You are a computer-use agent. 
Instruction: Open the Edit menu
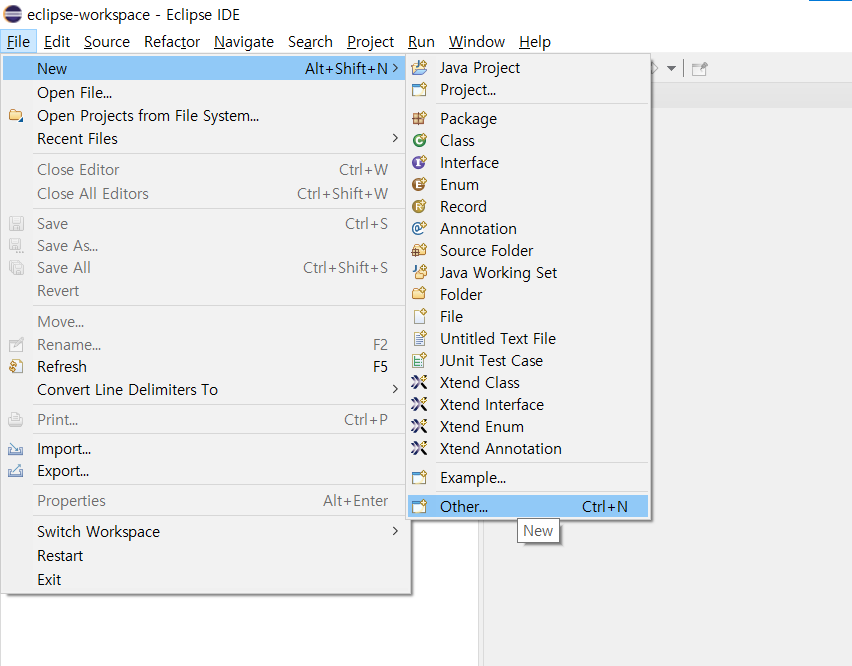point(57,42)
